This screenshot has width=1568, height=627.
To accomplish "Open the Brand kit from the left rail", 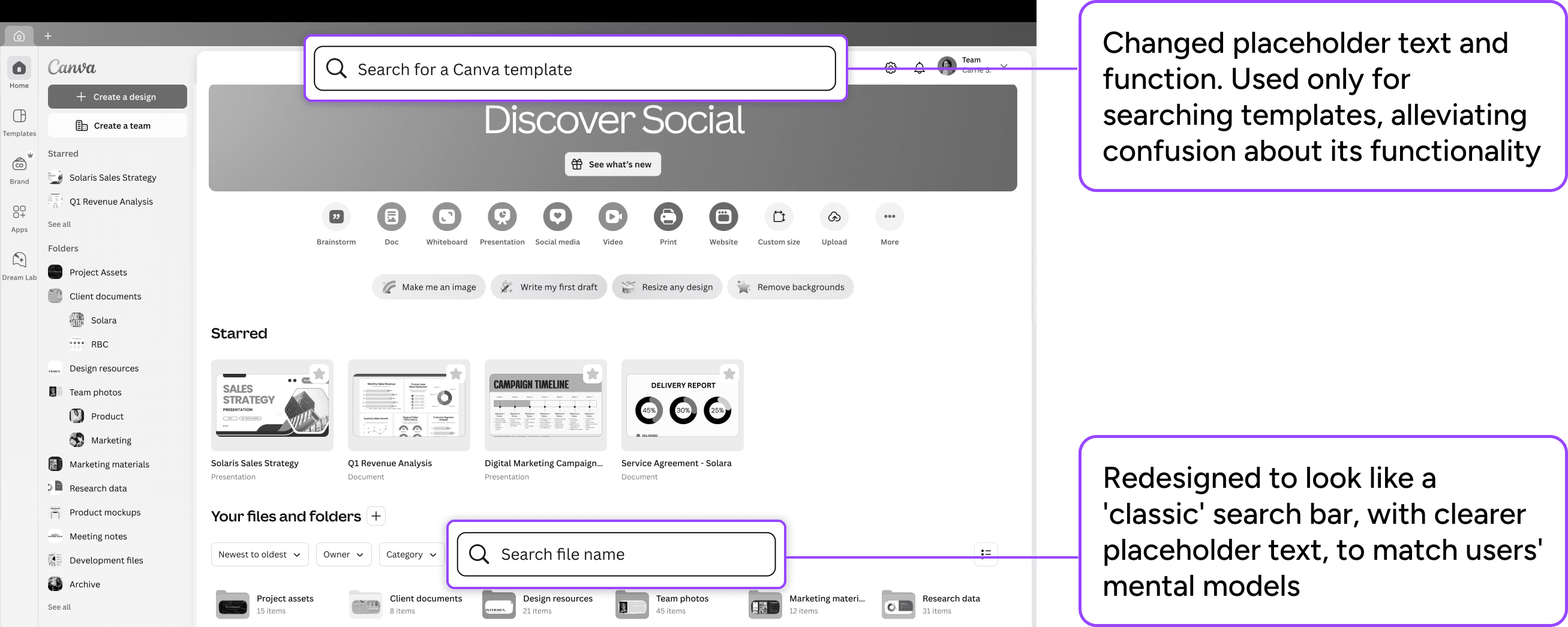I will point(19,170).
